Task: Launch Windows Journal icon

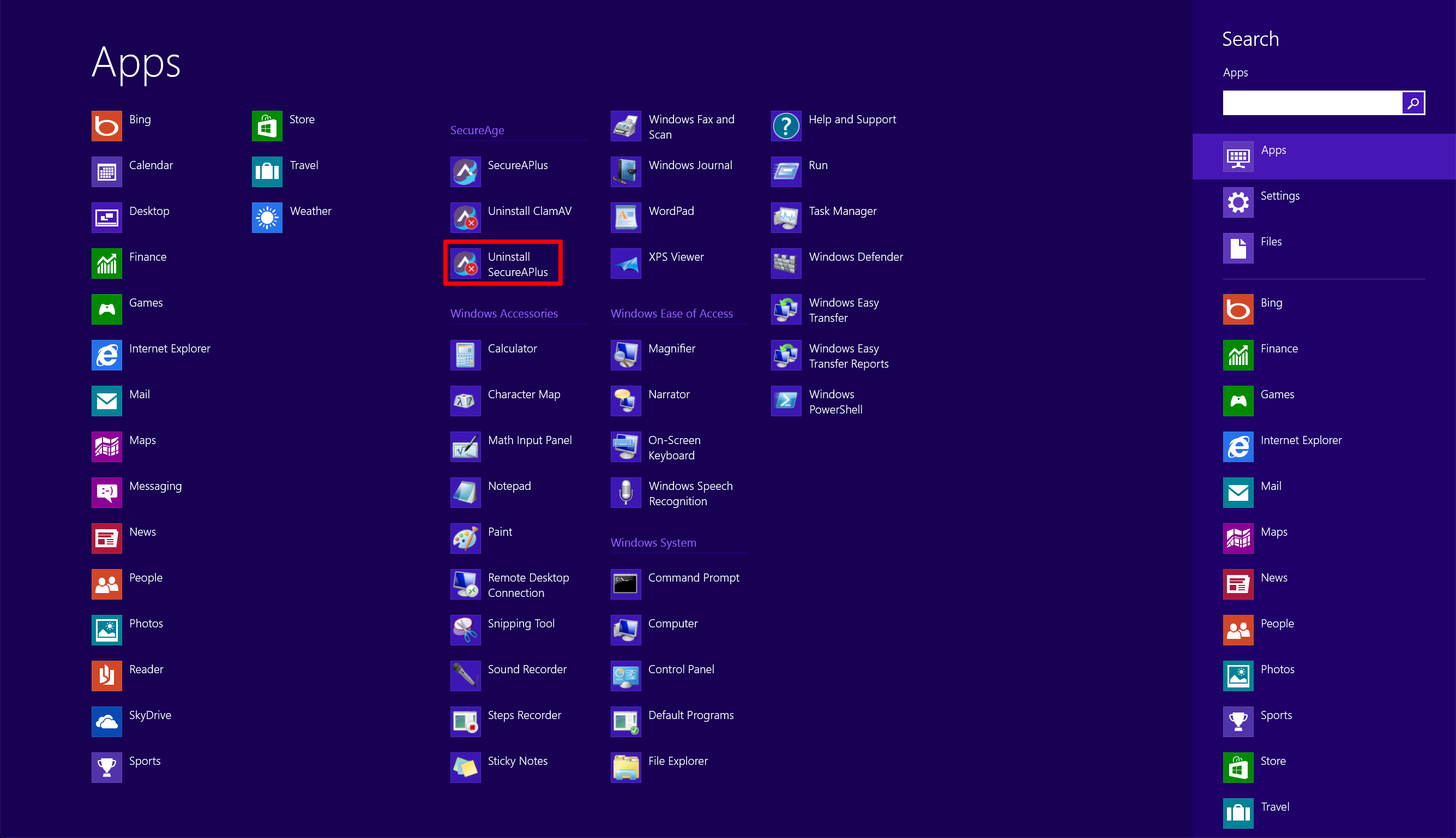Action: (x=625, y=171)
